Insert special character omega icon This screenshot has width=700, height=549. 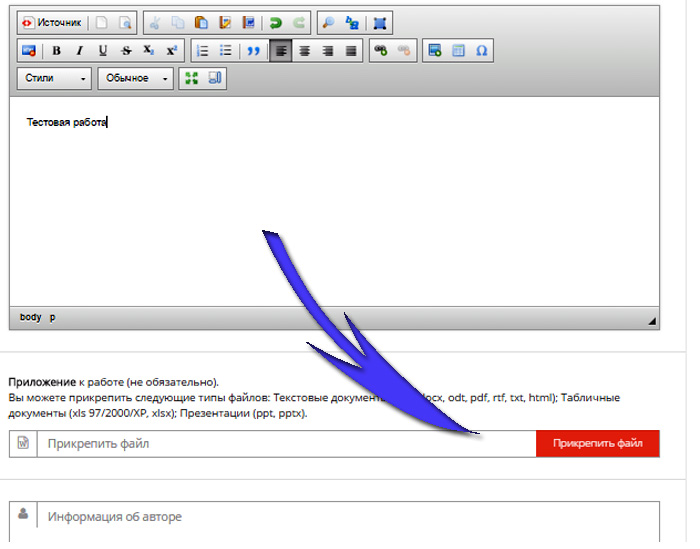click(481, 50)
